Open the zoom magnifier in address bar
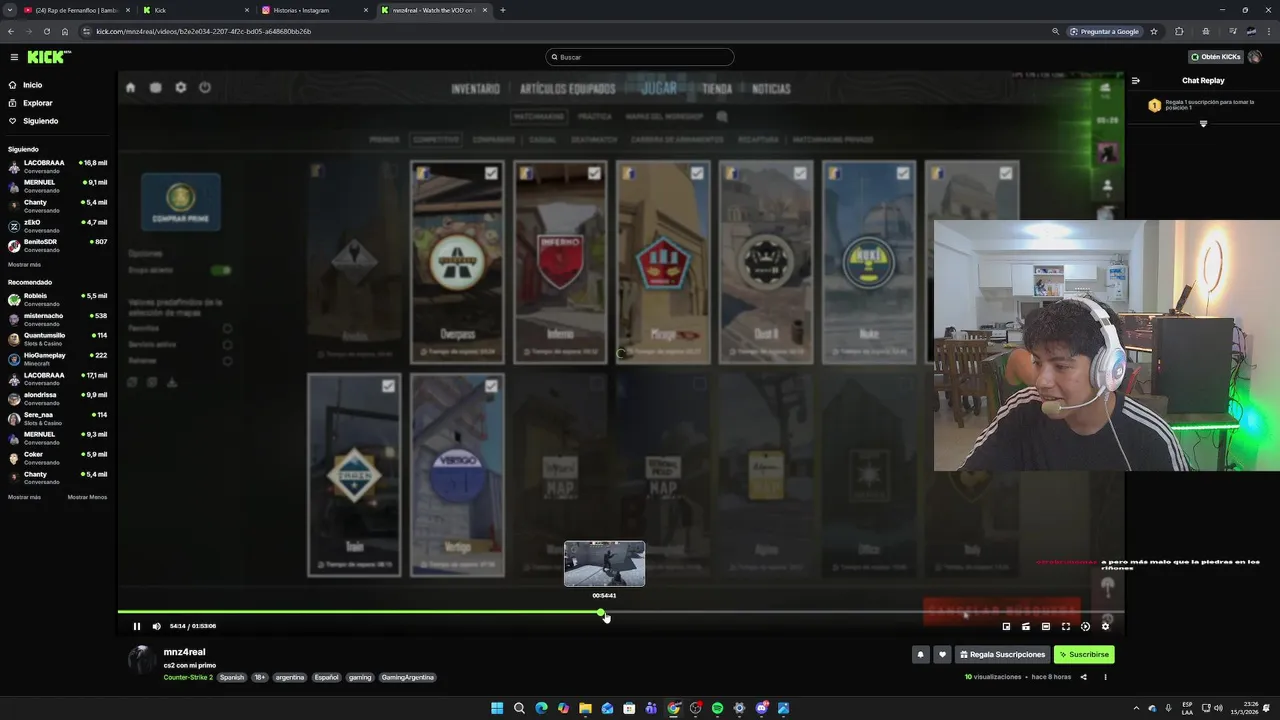This screenshot has width=1280, height=720. pos(1055,31)
